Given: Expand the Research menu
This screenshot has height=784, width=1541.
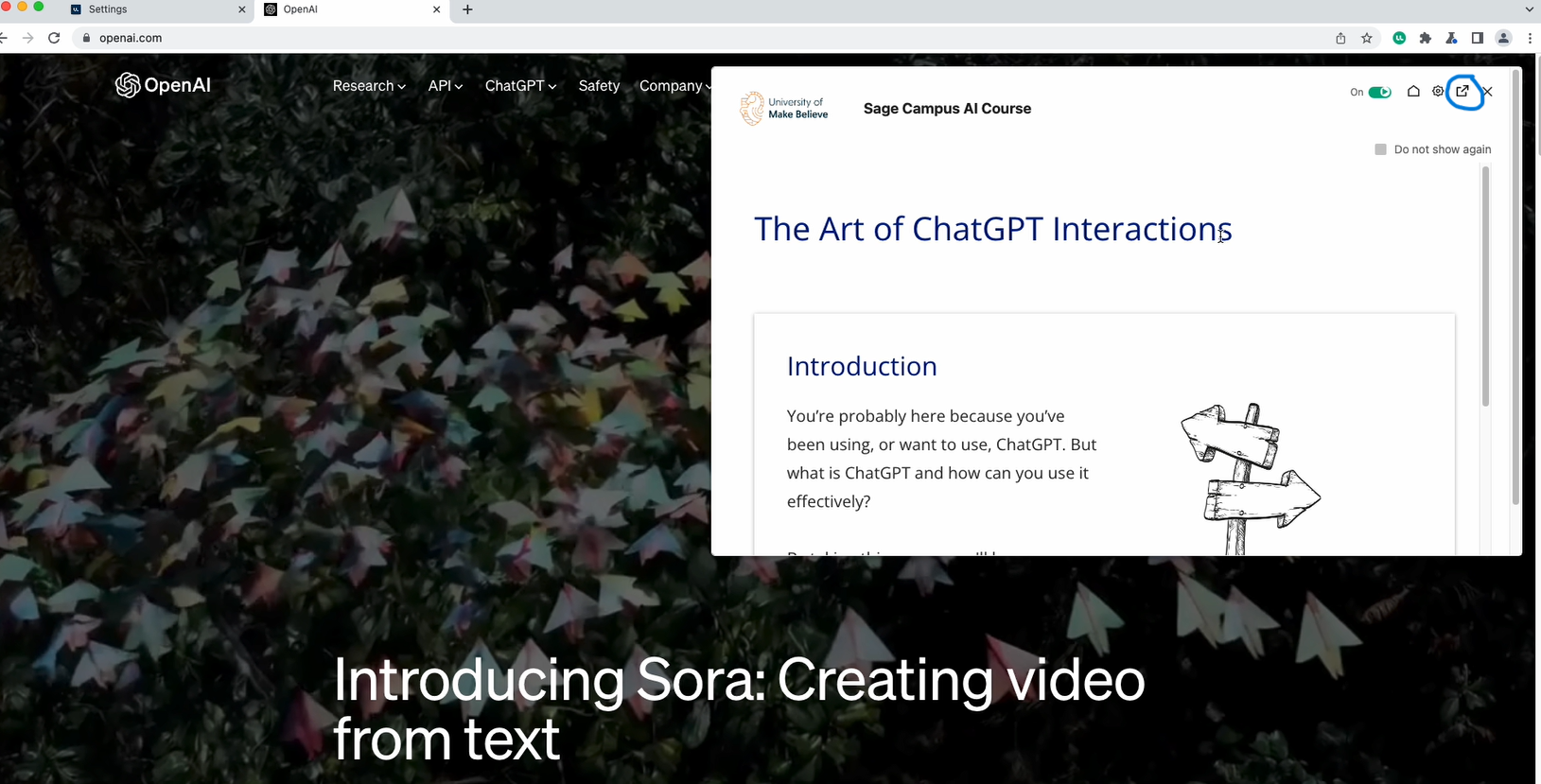Looking at the screenshot, I should 369,85.
